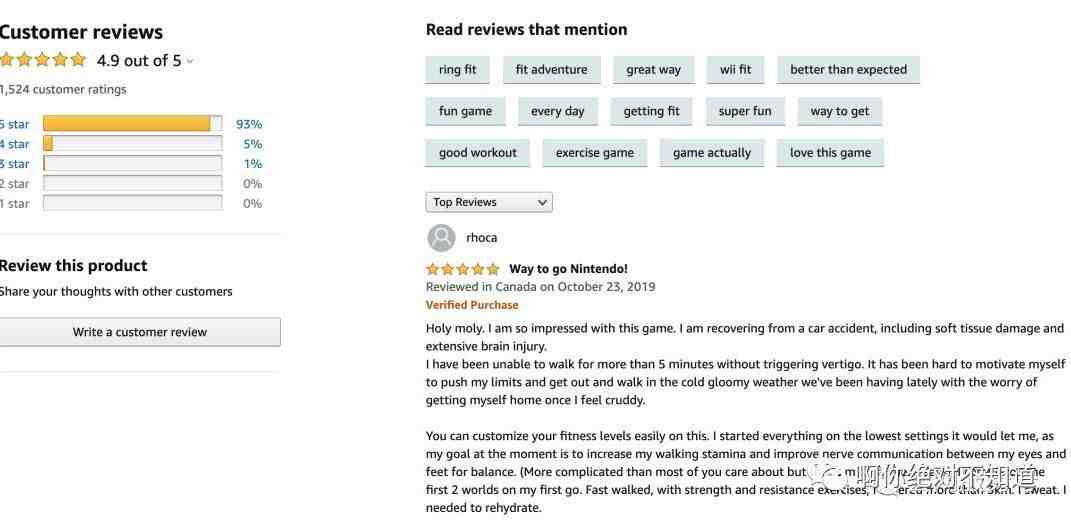Click the 93% five-star percentage link

tap(249, 124)
